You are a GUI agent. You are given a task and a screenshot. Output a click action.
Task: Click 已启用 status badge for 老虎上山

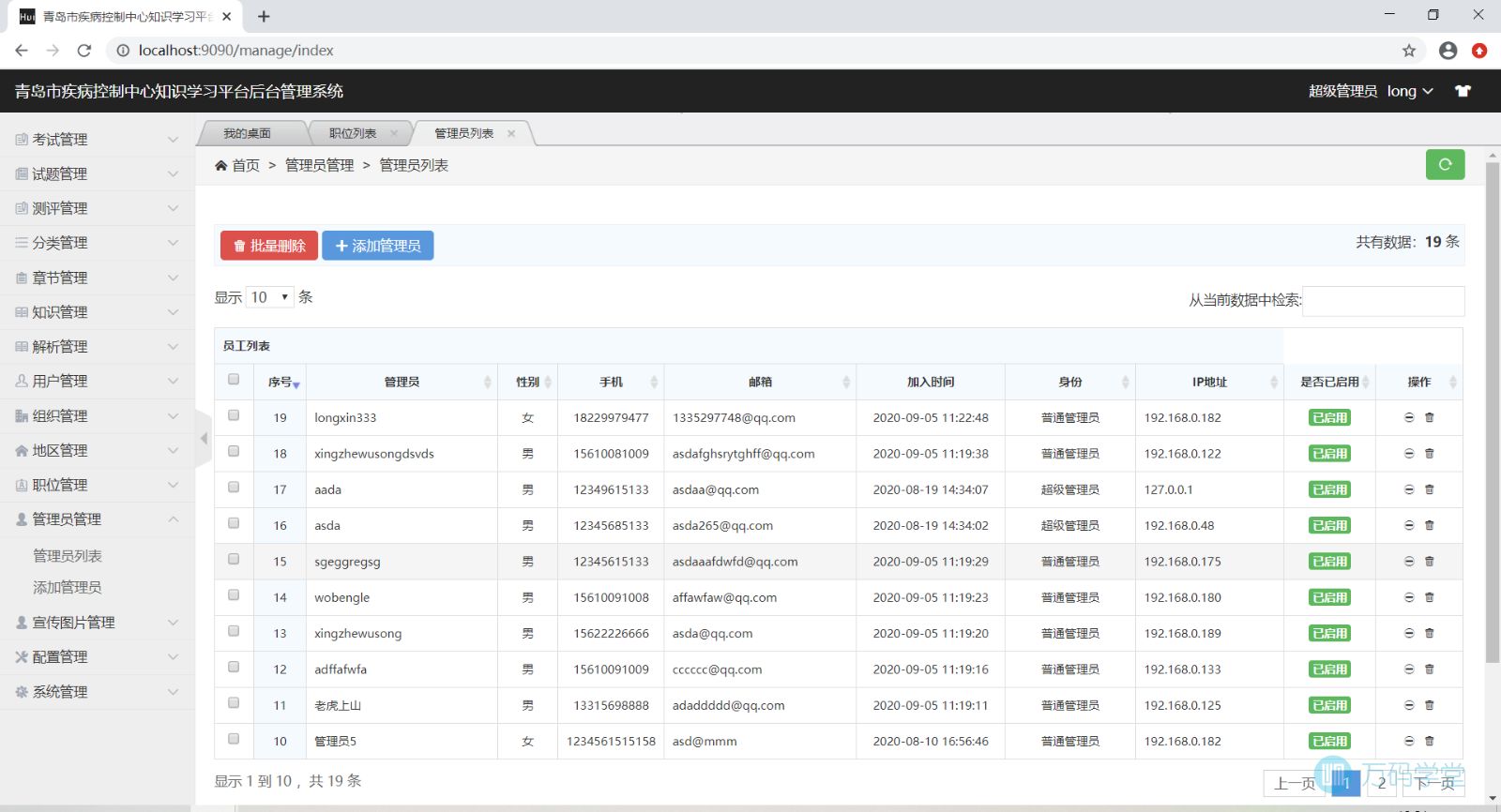(x=1329, y=705)
